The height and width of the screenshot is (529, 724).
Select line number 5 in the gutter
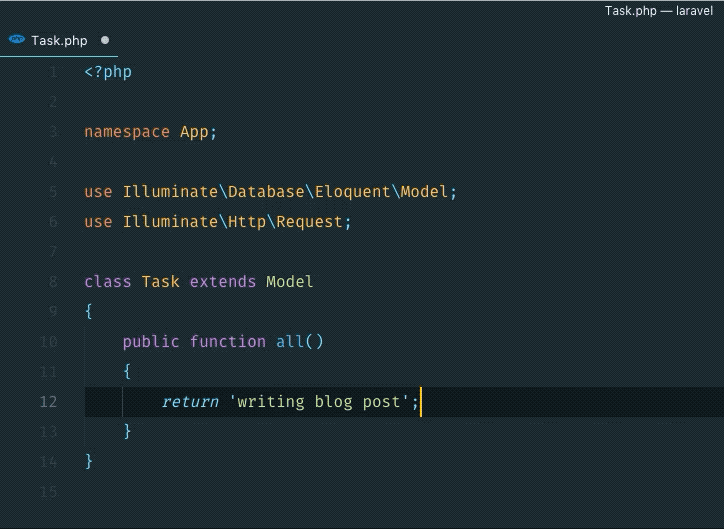(x=53, y=192)
